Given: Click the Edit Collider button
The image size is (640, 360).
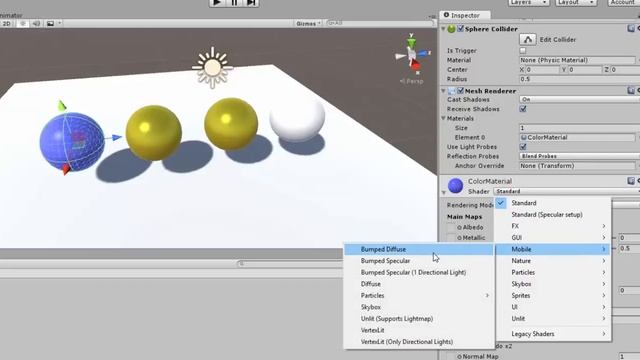Looking at the screenshot, I should pyautogui.click(x=527, y=40).
